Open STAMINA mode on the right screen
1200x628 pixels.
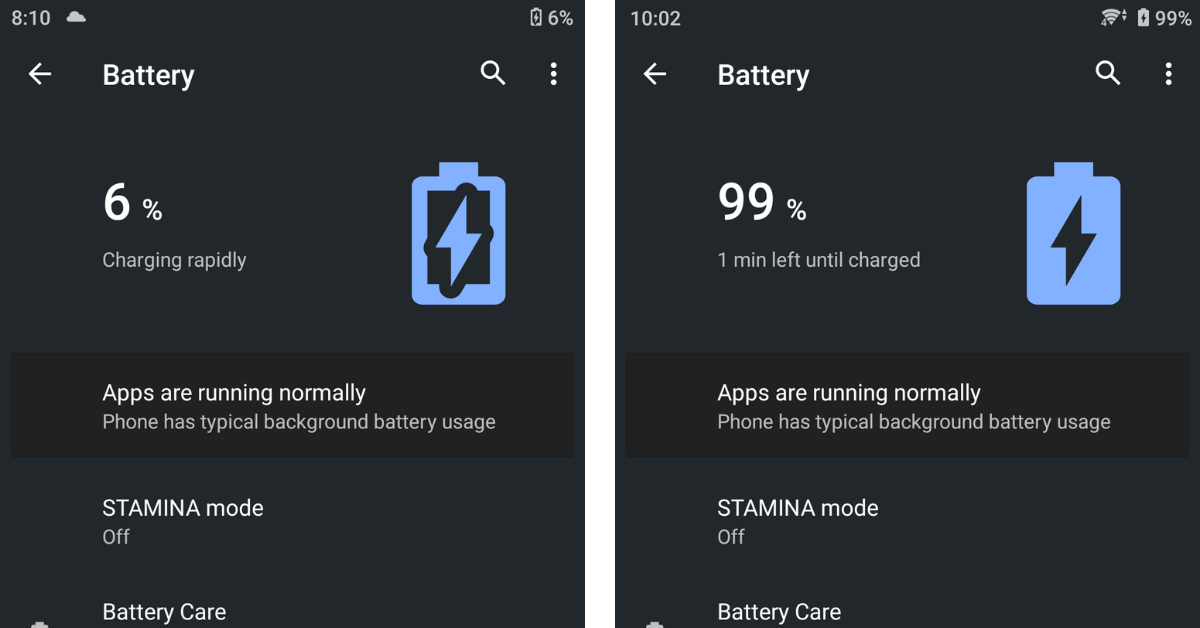pos(907,521)
